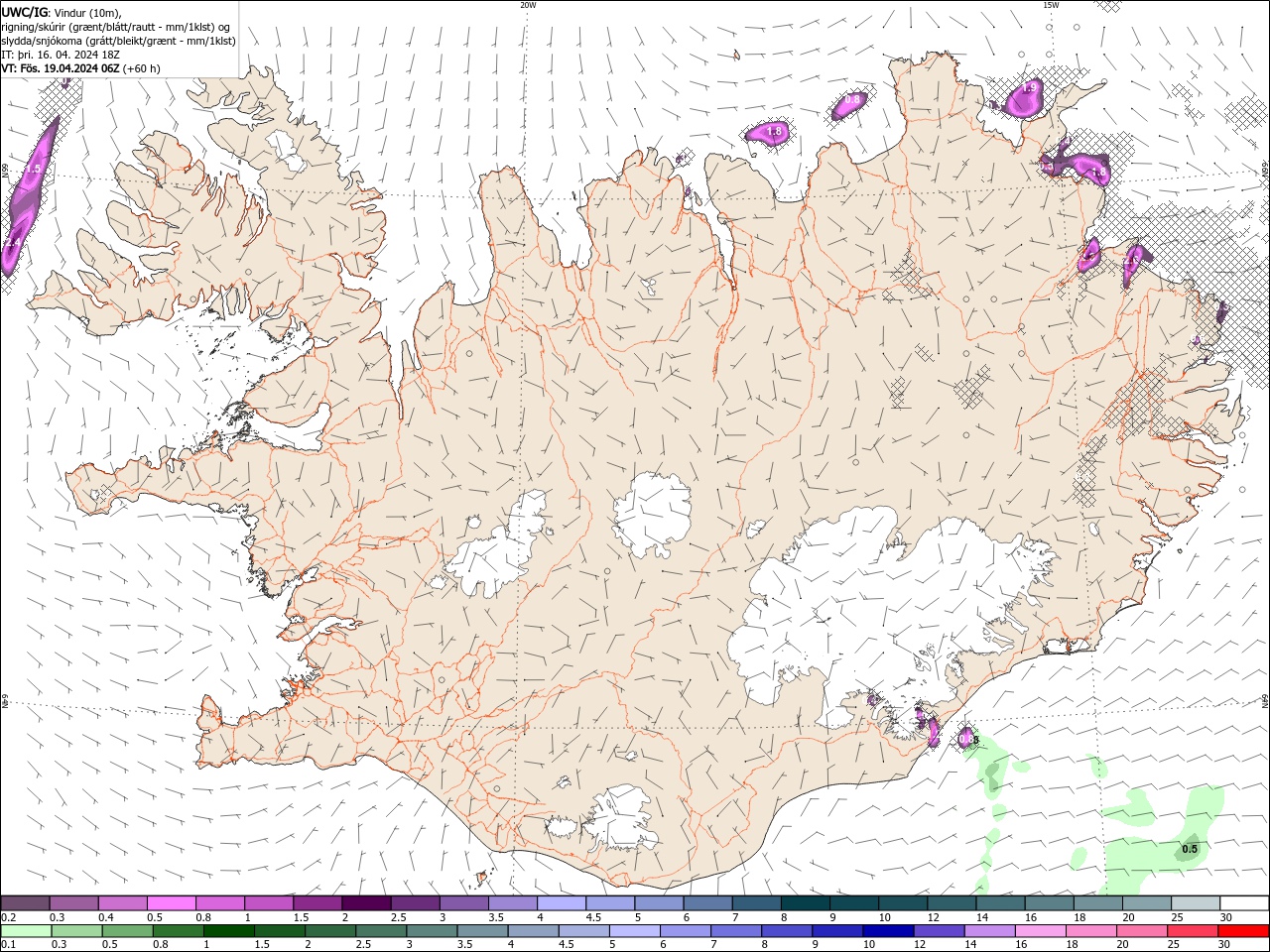This screenshot has height=952, width=1270.
Task: Click the rigning/skúrir legend description line
Action: pyautogui.click(x=116, y=27)
